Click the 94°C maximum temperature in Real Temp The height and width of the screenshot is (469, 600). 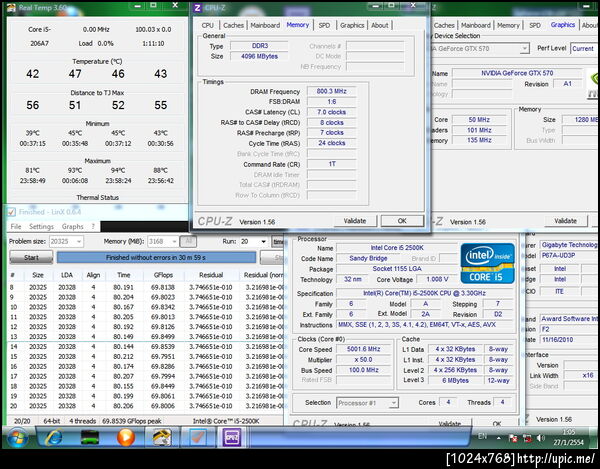118,170
